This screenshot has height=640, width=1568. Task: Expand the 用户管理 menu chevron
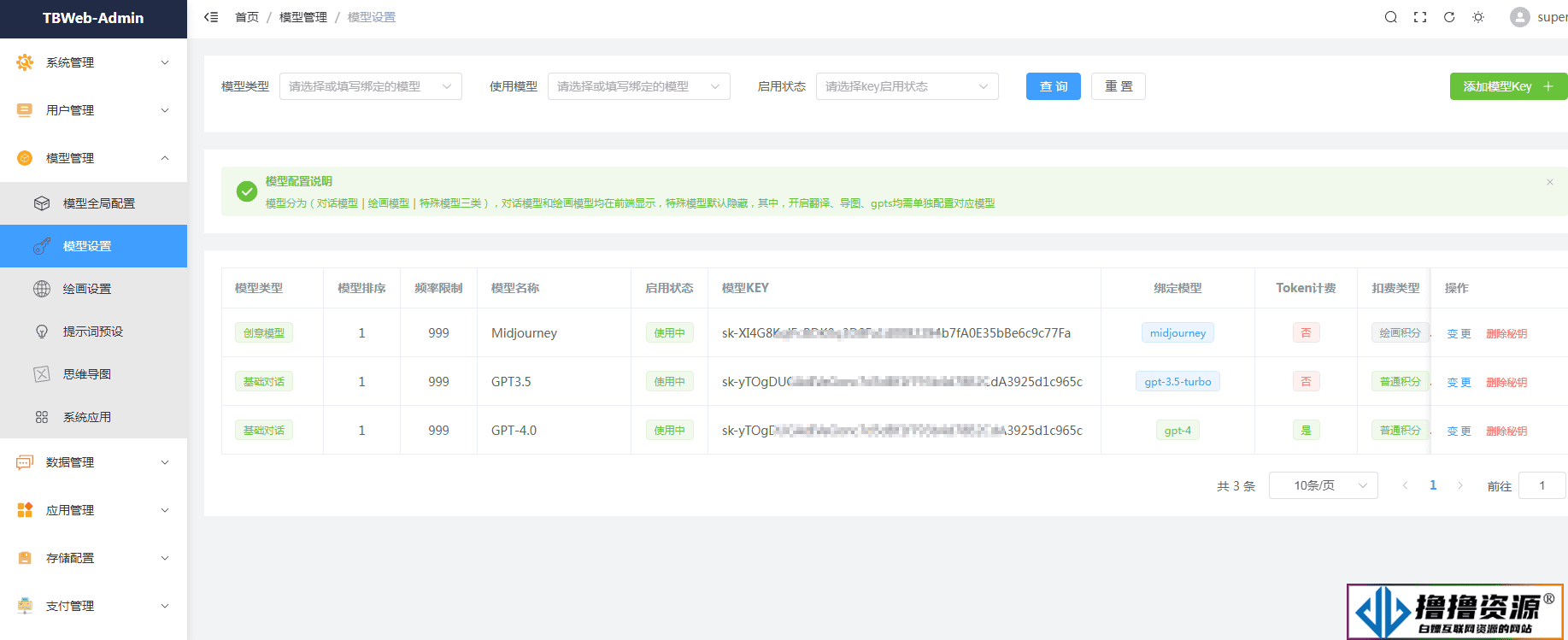[165, 110]
